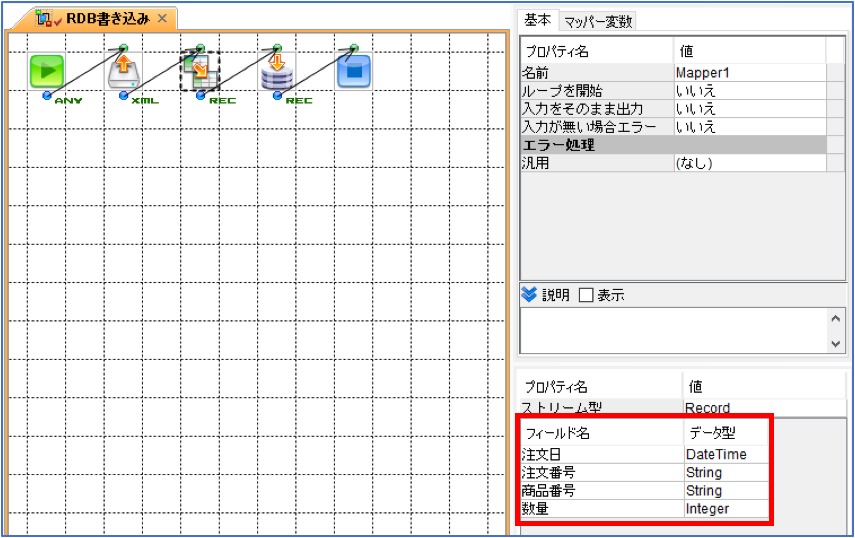Click the ANY stream label under Start component
This screenshot has height=538, width=855.
pyautogui.click(x=69, y=101)
